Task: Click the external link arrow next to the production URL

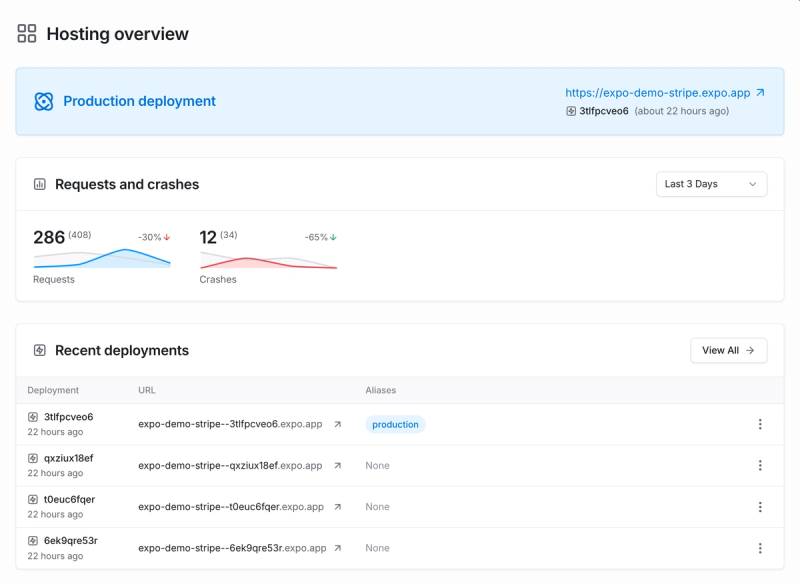Action: 758,92
